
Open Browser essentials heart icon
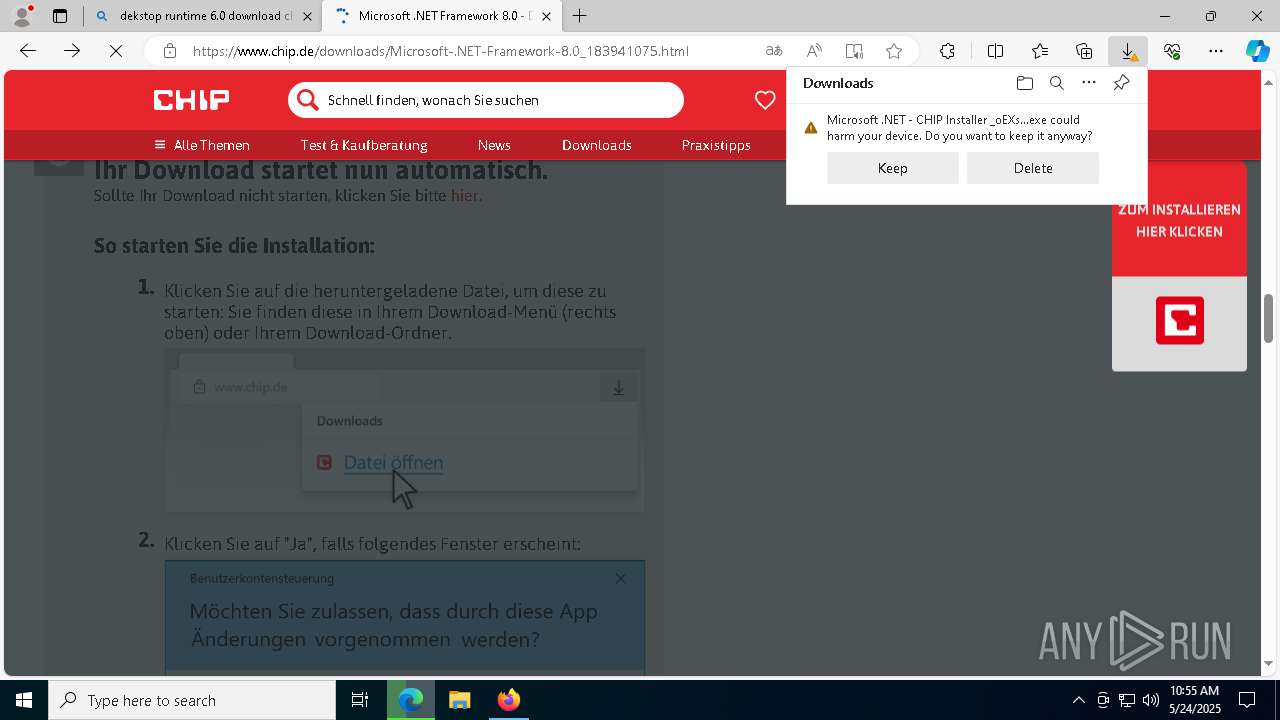(1172, 51)
